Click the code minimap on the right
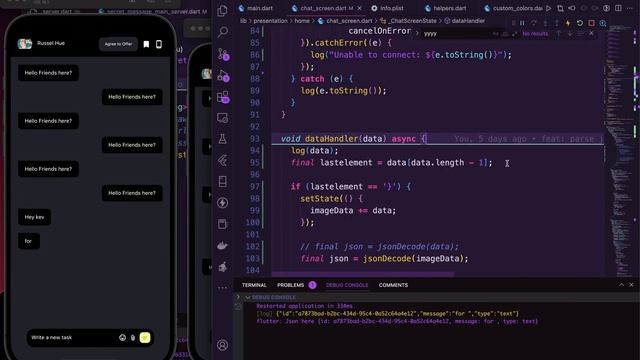This screenshot has height=360, width=640. click(x=620, y=151)
